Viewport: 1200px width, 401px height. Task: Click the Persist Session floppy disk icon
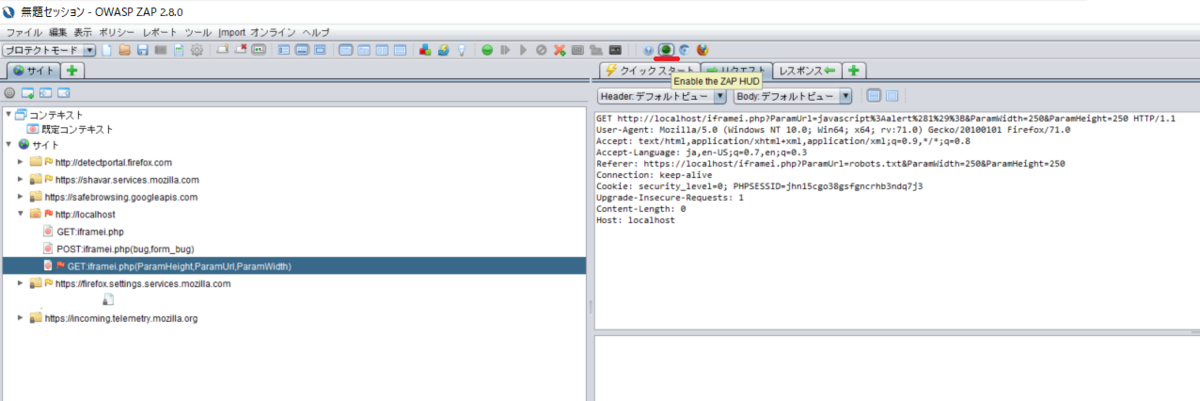coord(143,50)
